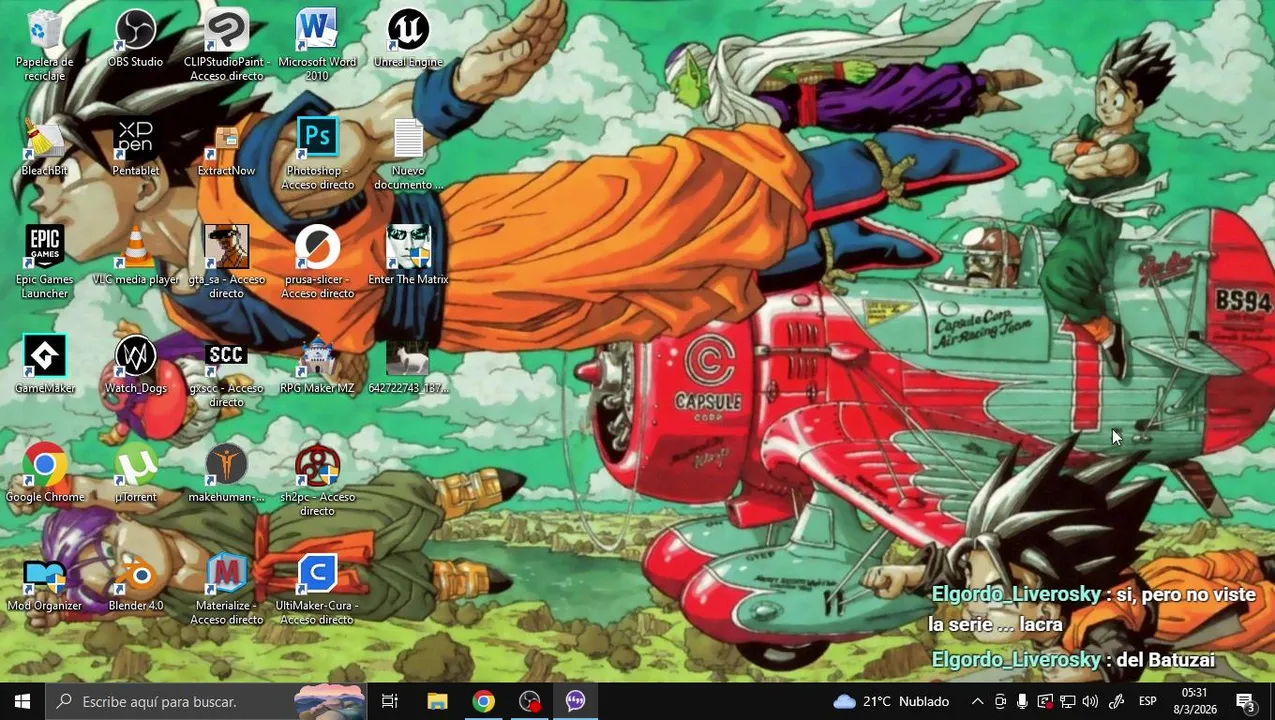Select the Photoshop shortcut icon
This screenshot has height=720, width=1275.
coord(317,154)
